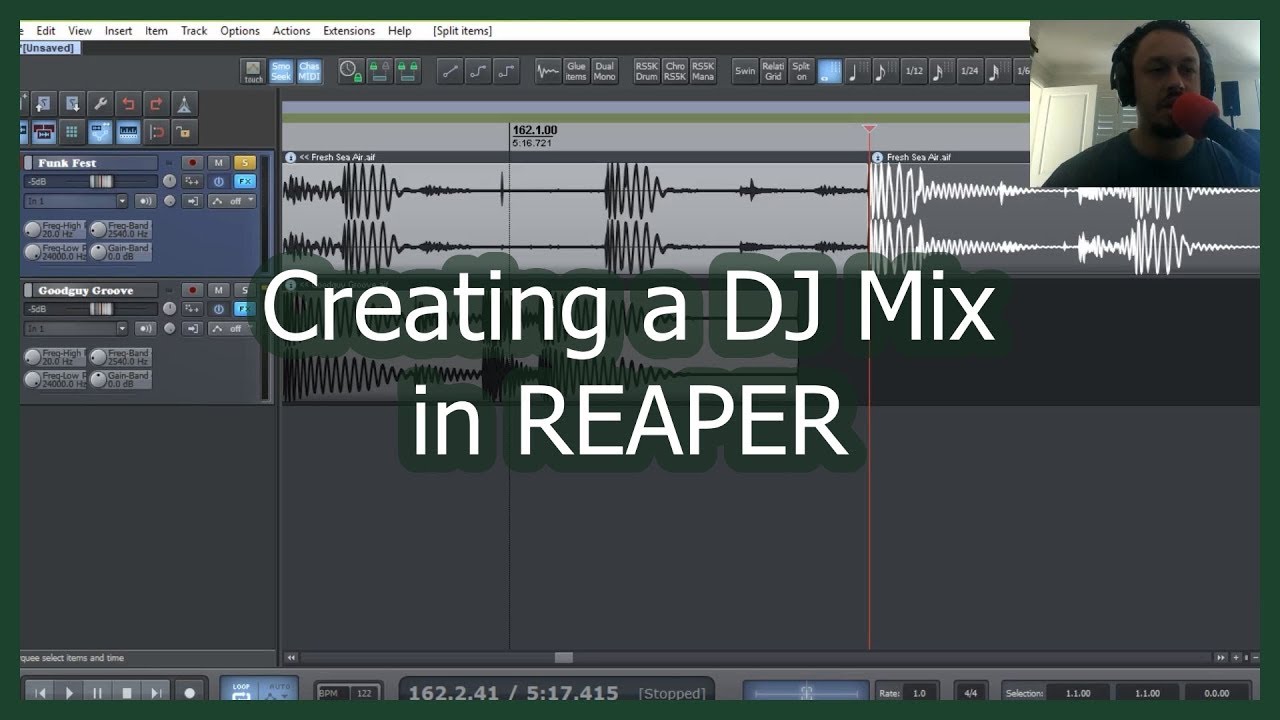This screenshot has width=1280, height=720.
Task: Click the transport Play button
Action: (x=69, y=692)
